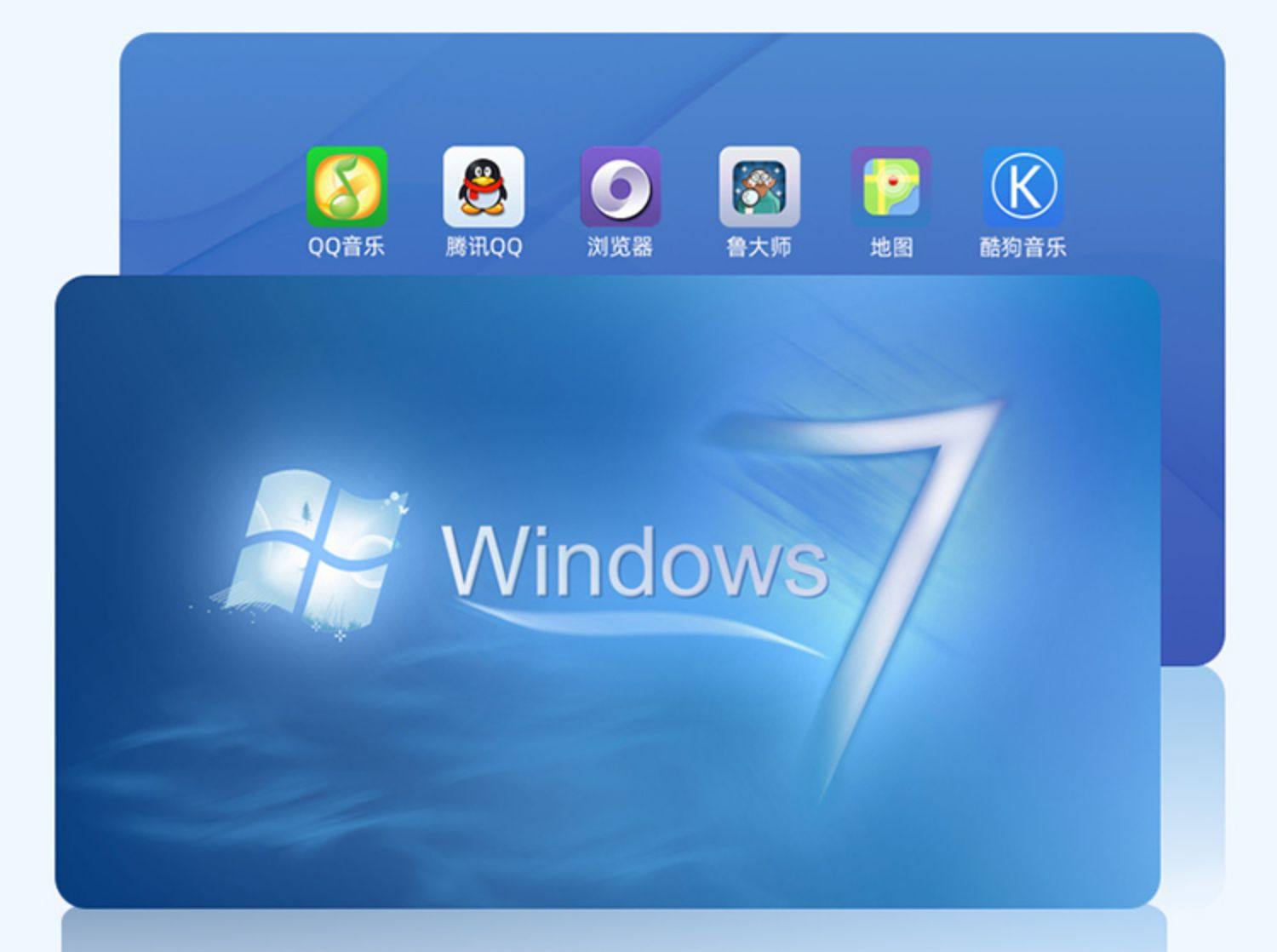Select the "QQ音乐" text label
This screenshot has height=952, width=1277.
[x=346, y=247]
